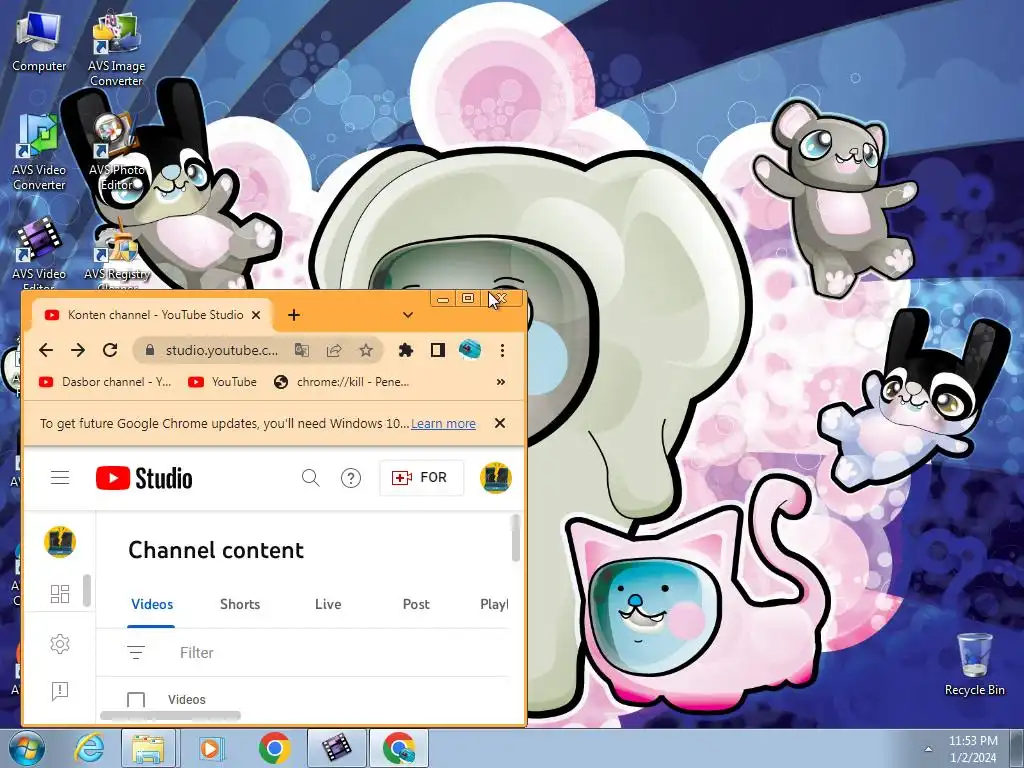Click the translate page icon in address bar
Viewport: 1024px width, 768px height.
point(301,350)
